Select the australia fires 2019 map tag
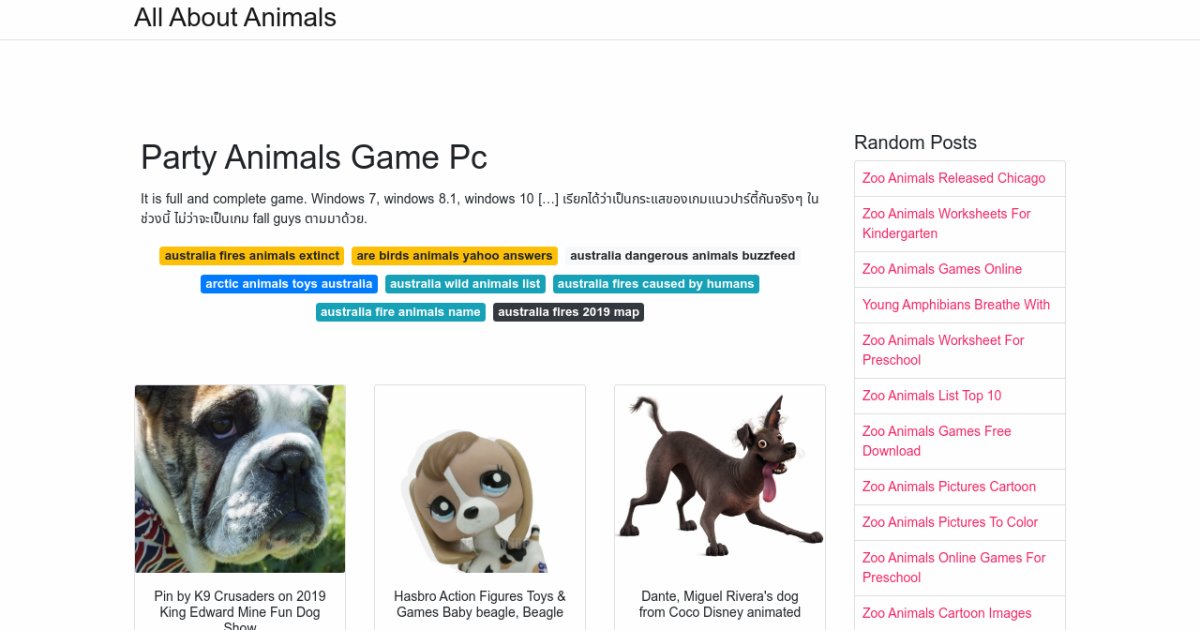This screenshot has height=630, width=1200. (x=568, y=312)
